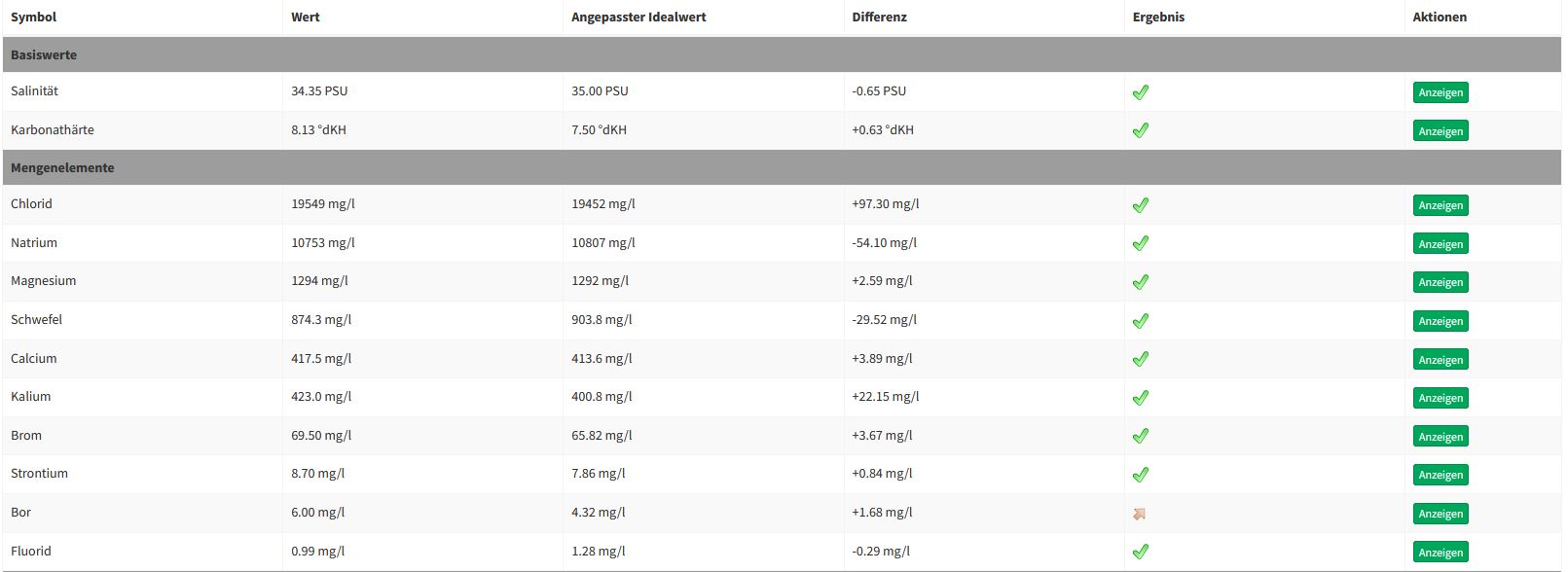Screen dimensions: 1568x572
Task: Click the Mengenelemente section header
Action: [62, 168]
